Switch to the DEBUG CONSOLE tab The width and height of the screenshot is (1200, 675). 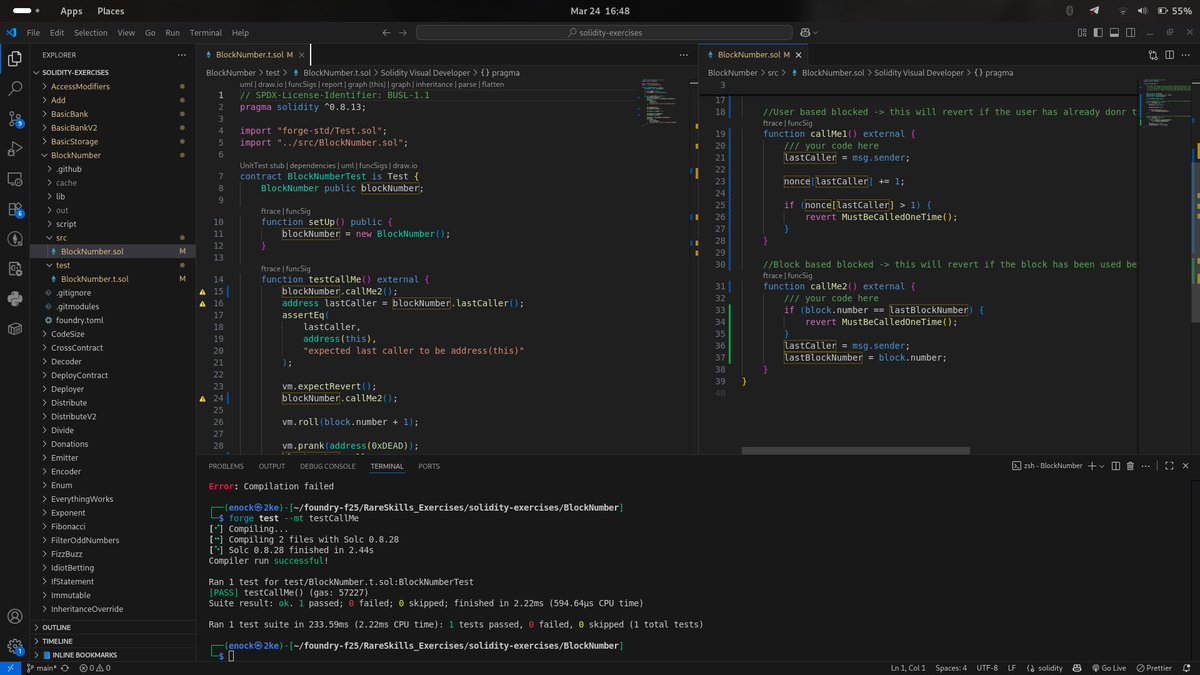(327, 466)
